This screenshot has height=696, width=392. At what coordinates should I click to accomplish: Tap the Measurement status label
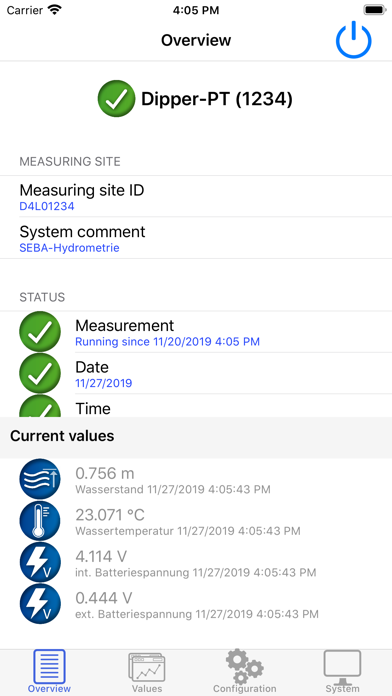125,325
